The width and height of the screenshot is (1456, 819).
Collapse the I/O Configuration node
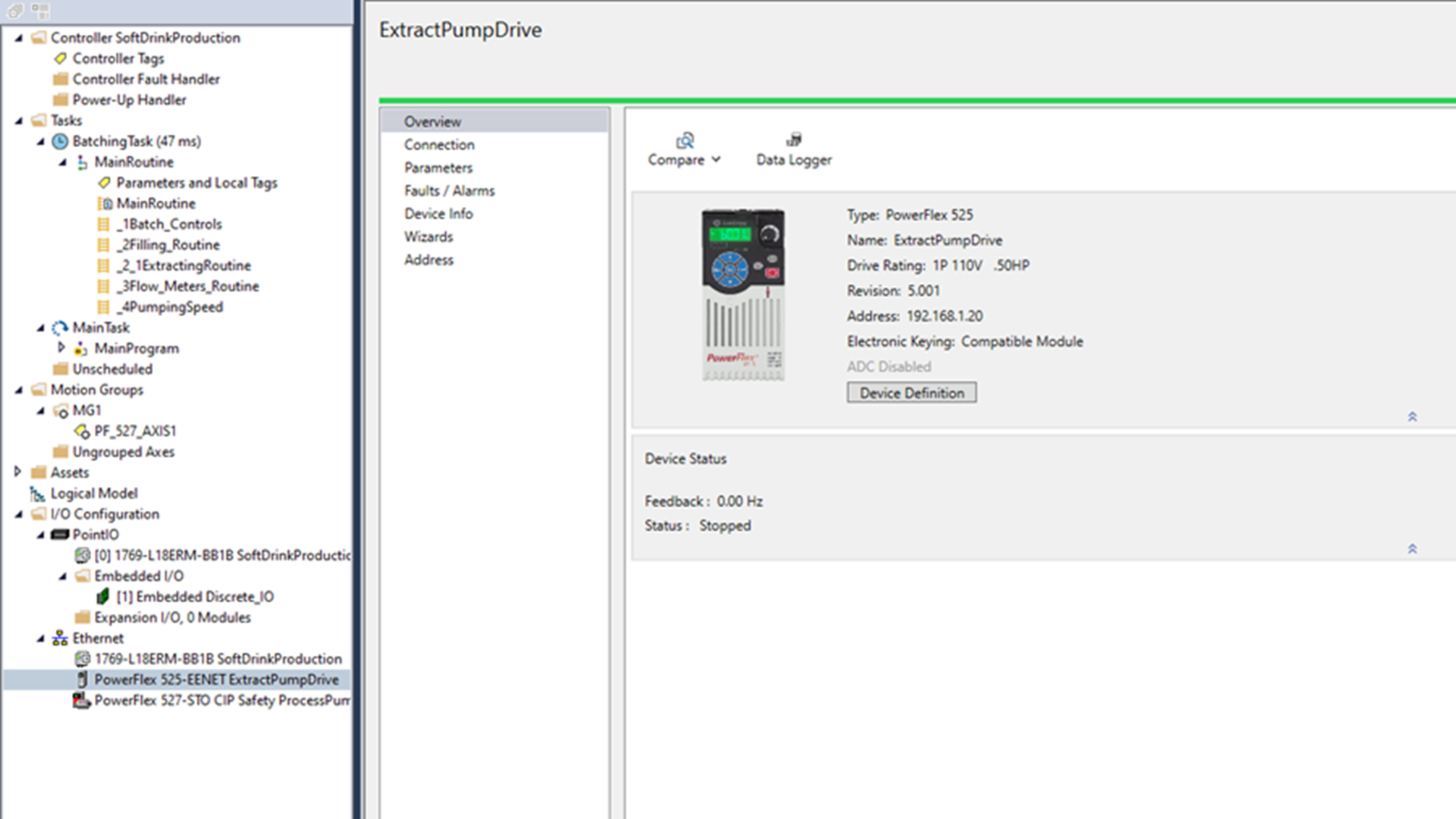[19, 514]
